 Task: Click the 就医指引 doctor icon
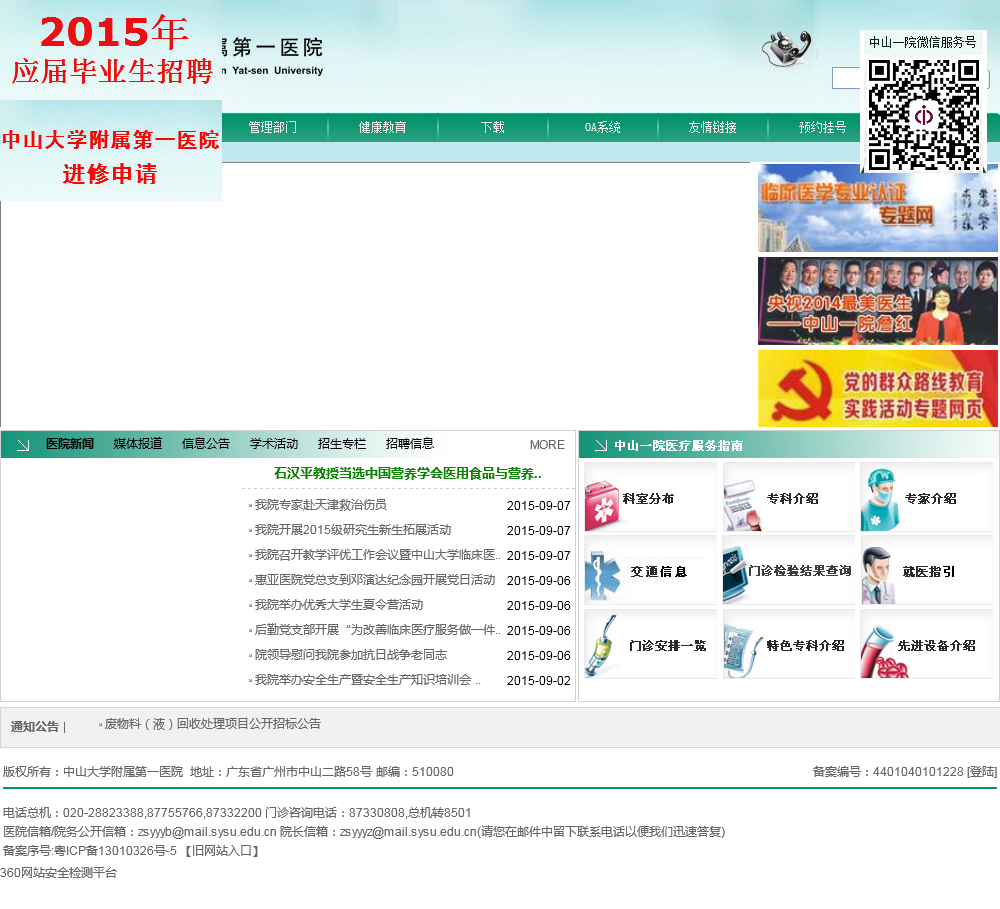(879, 575)
